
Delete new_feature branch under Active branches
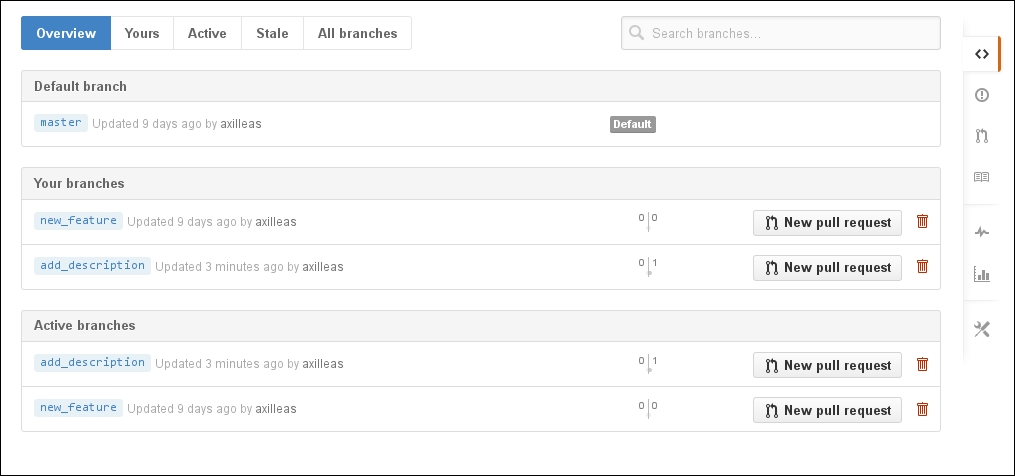[922, 409]
